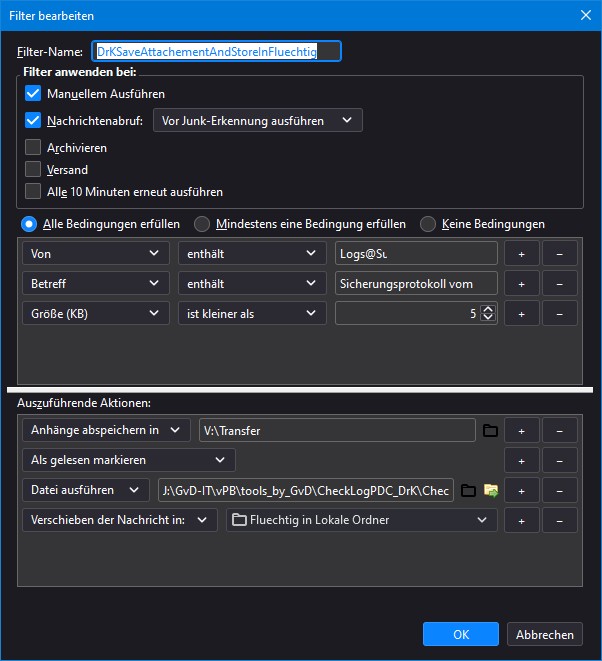The width and height of the screenshot is (602, 661).
Task: Confirm filter with OK button
Action: (461, 634)
